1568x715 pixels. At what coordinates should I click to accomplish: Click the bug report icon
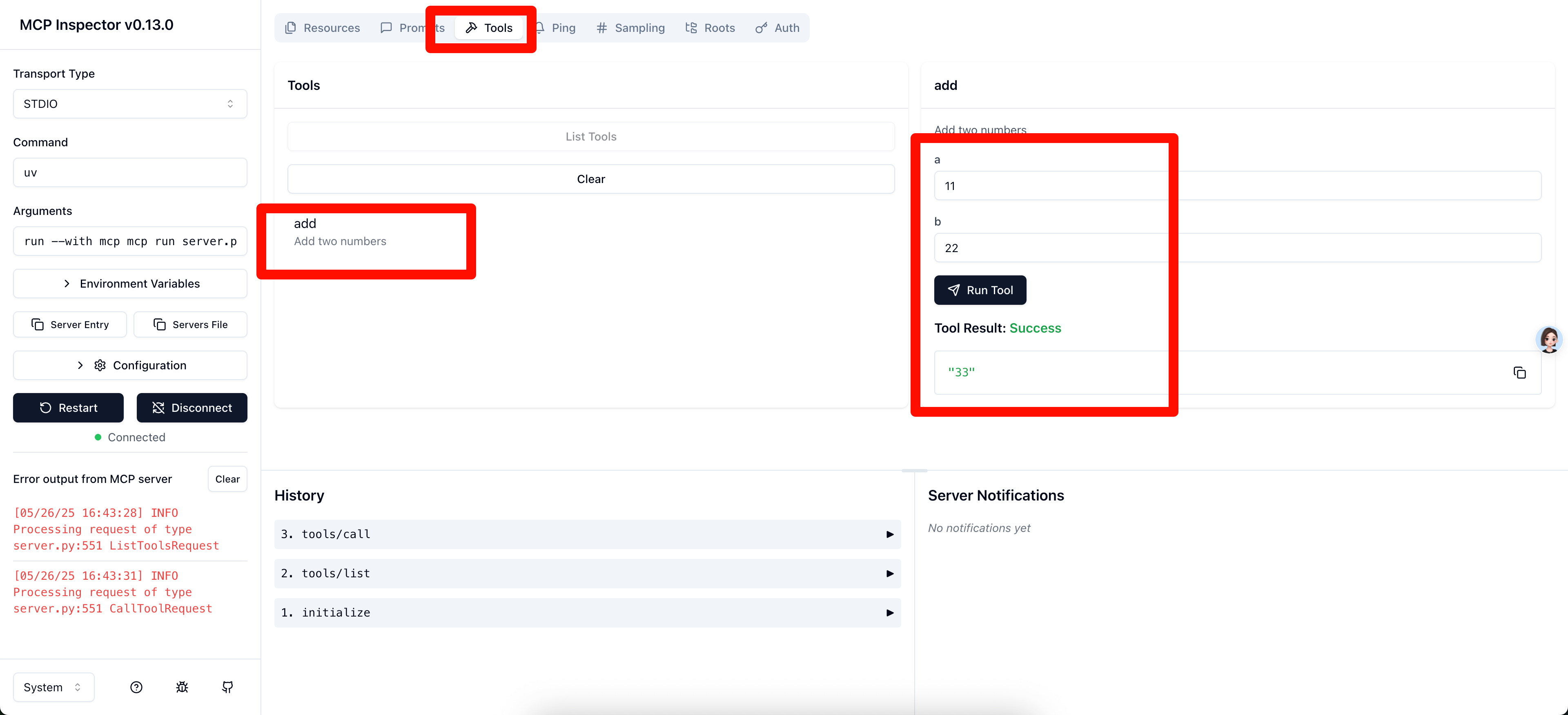pyautogui.click(x=182, y=687)
